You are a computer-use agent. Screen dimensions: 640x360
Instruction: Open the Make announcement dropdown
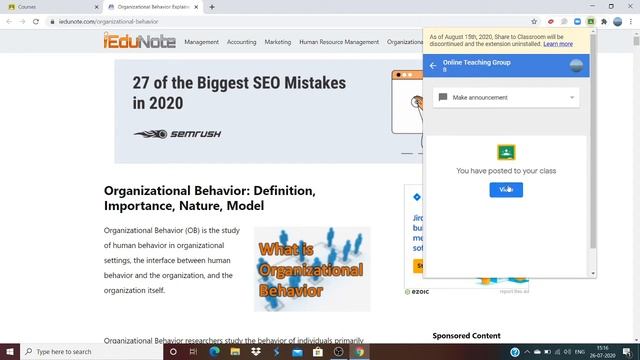tap(506, 98)
